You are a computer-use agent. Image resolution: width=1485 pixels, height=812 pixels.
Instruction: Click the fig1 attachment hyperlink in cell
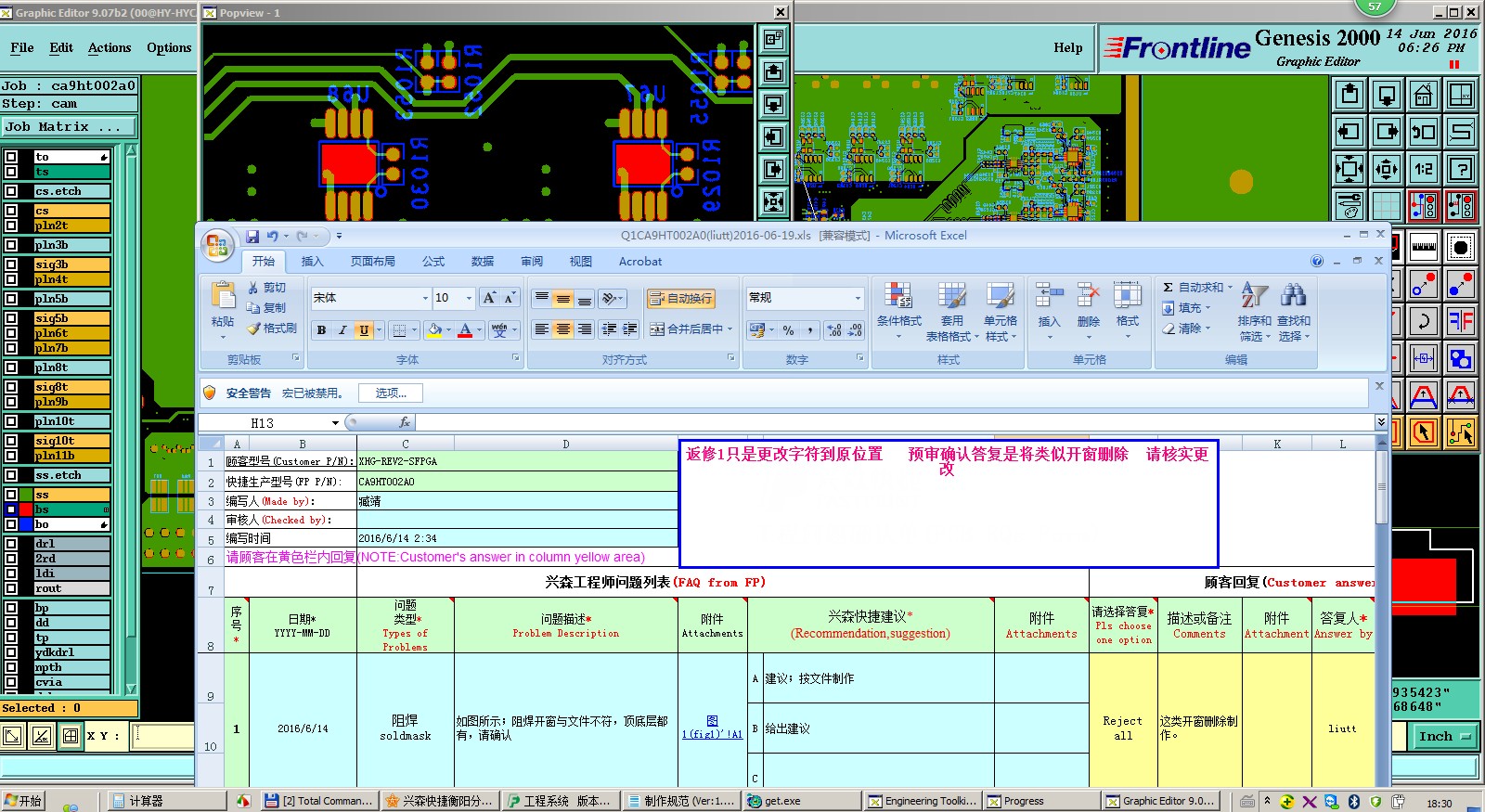pyautogui.click(x=713, y=728)
